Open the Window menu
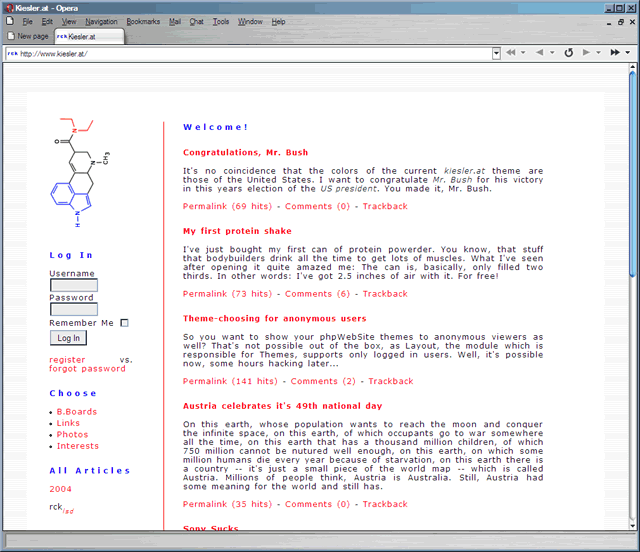 point(250,22)
